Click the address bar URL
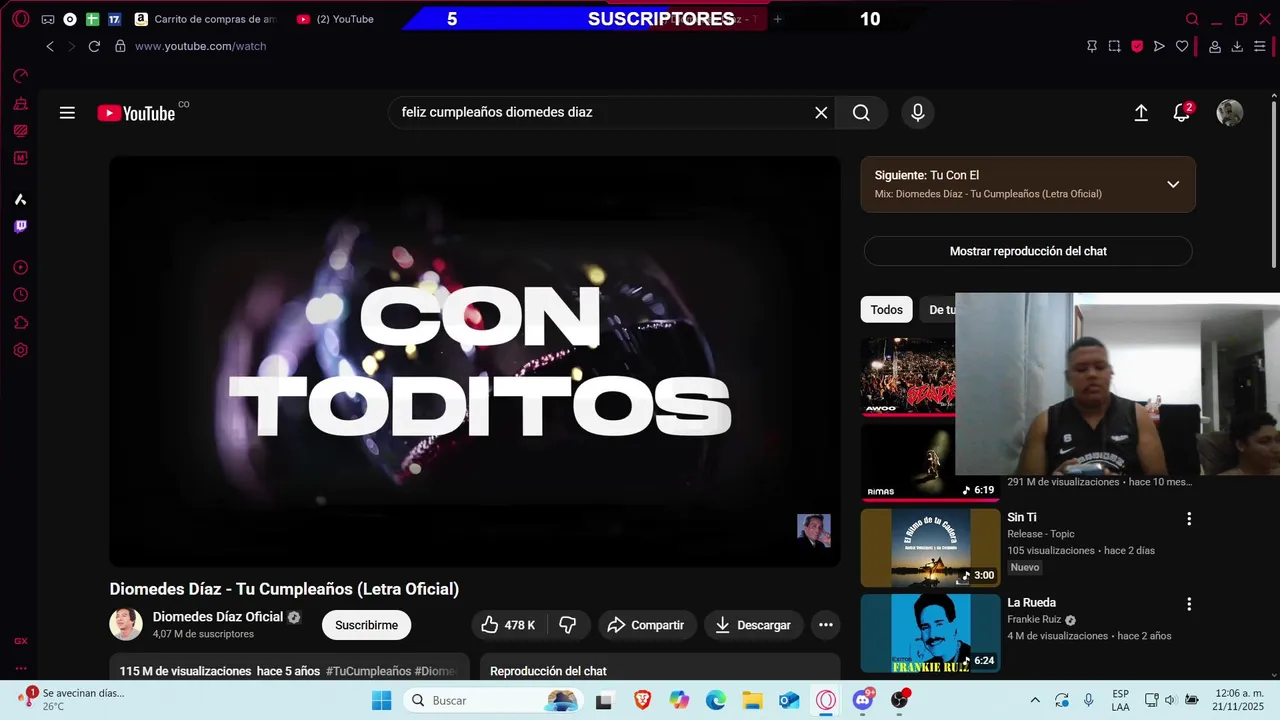Image resolution: width=1280 pixels, height=720 pixels. point(200,46)
